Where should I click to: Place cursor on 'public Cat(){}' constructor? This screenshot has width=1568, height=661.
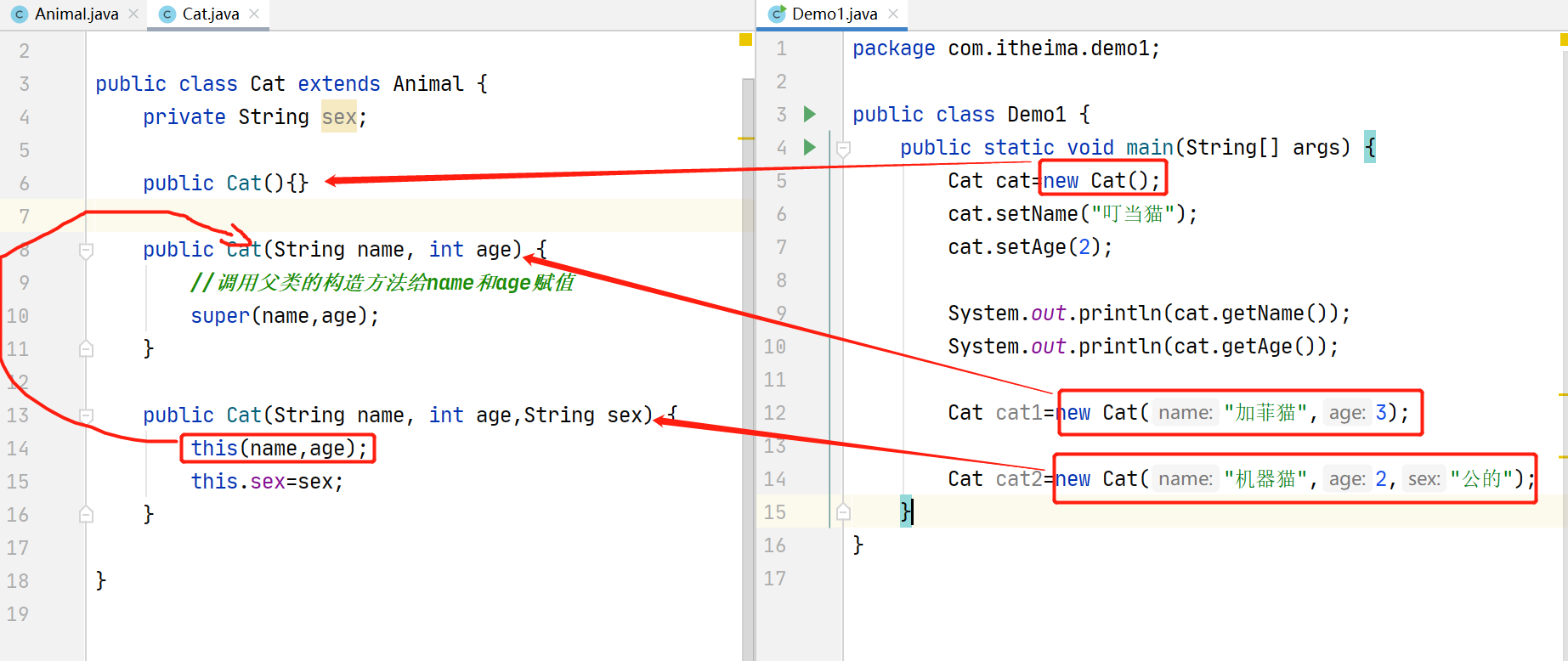coord(225,184)
